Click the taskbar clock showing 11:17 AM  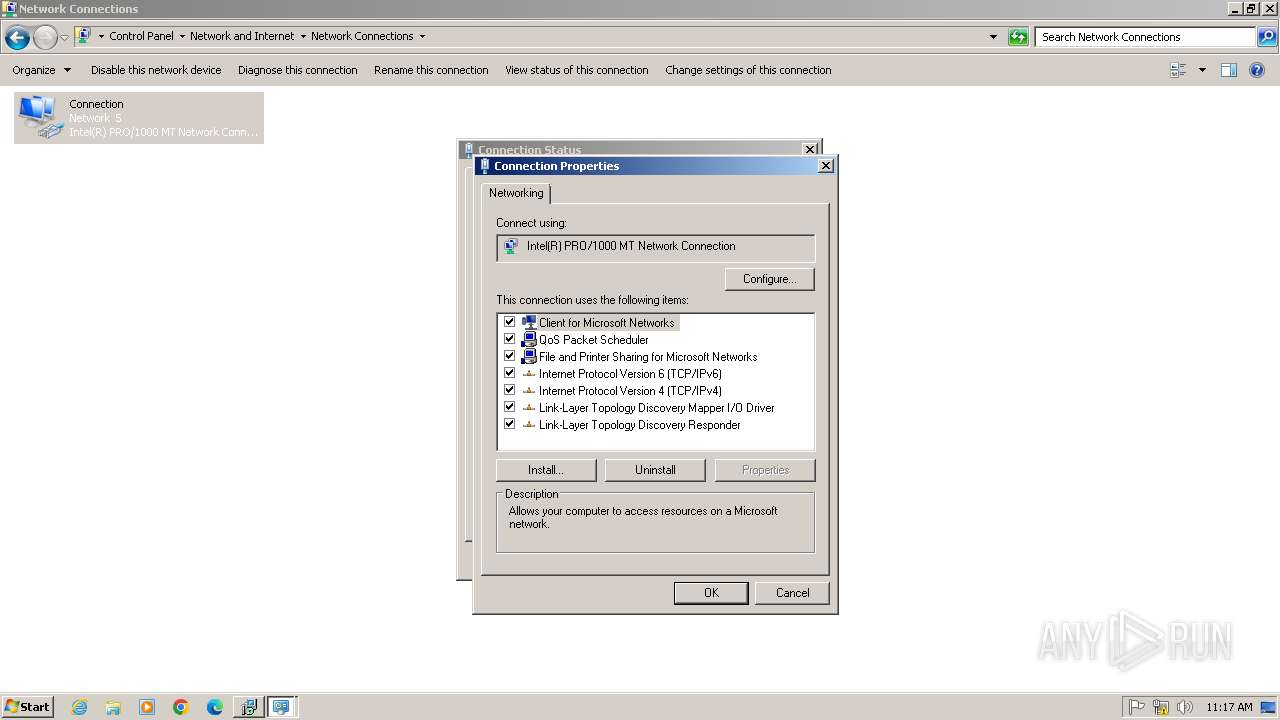(x=1229, y=707)
